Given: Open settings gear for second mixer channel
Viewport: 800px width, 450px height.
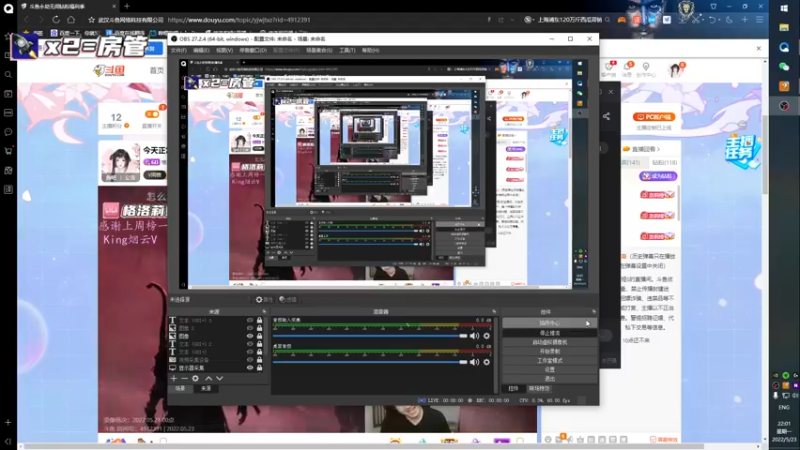Looking at the screenshot, I should [x=487, y=362].
